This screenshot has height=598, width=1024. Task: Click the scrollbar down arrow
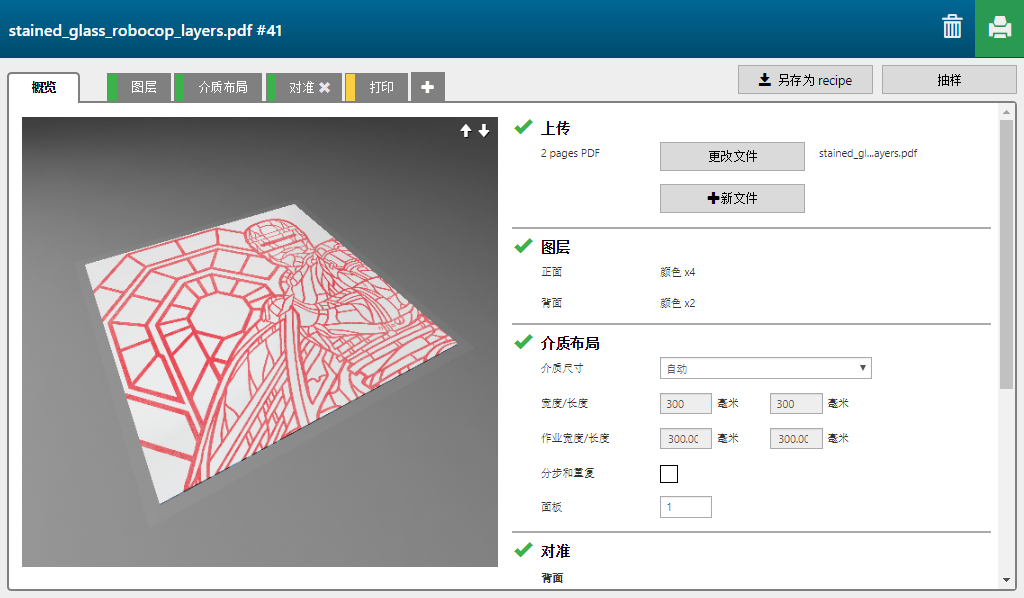(1006, 580)
